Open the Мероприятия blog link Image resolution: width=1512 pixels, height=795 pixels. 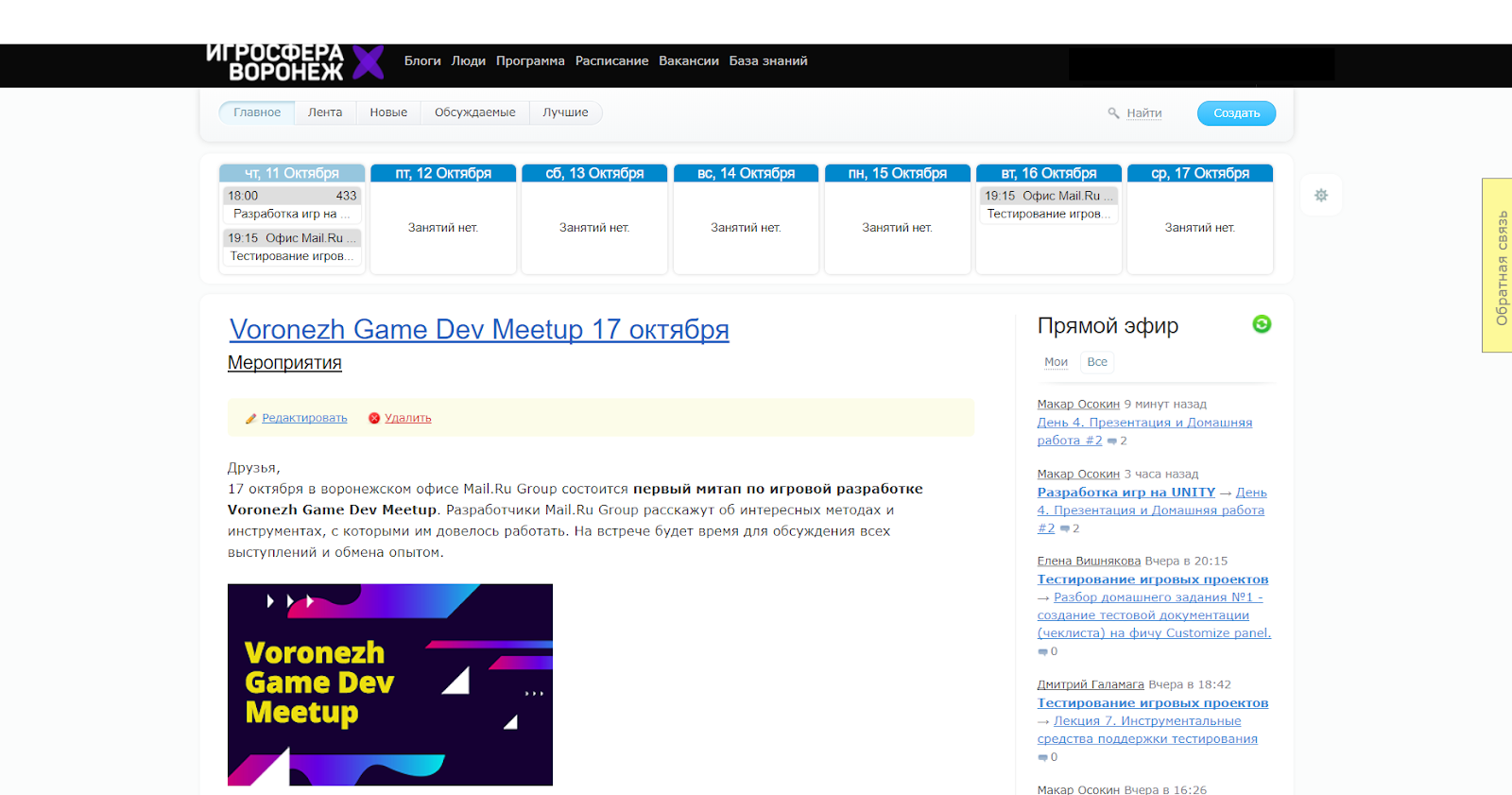pos(284,363)
